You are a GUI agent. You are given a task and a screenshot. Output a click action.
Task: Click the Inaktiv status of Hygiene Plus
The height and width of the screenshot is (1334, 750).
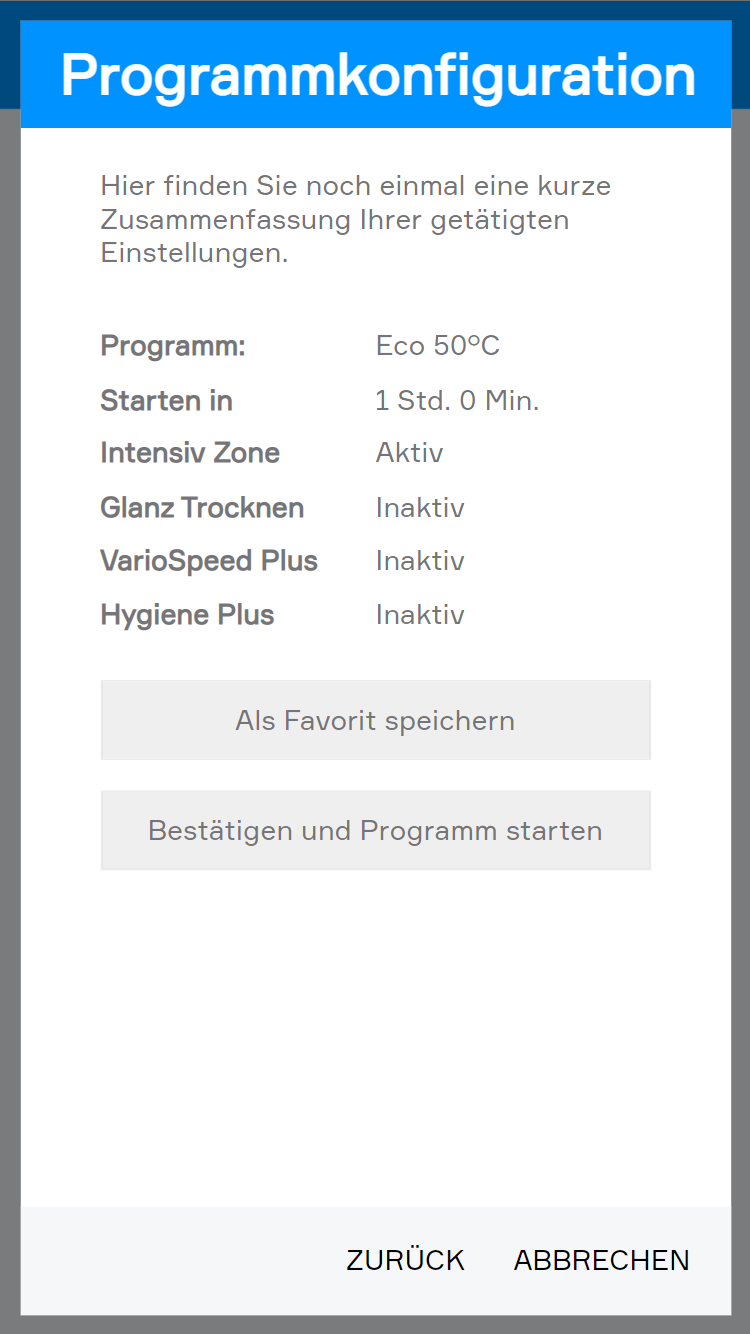coord(420,615)
